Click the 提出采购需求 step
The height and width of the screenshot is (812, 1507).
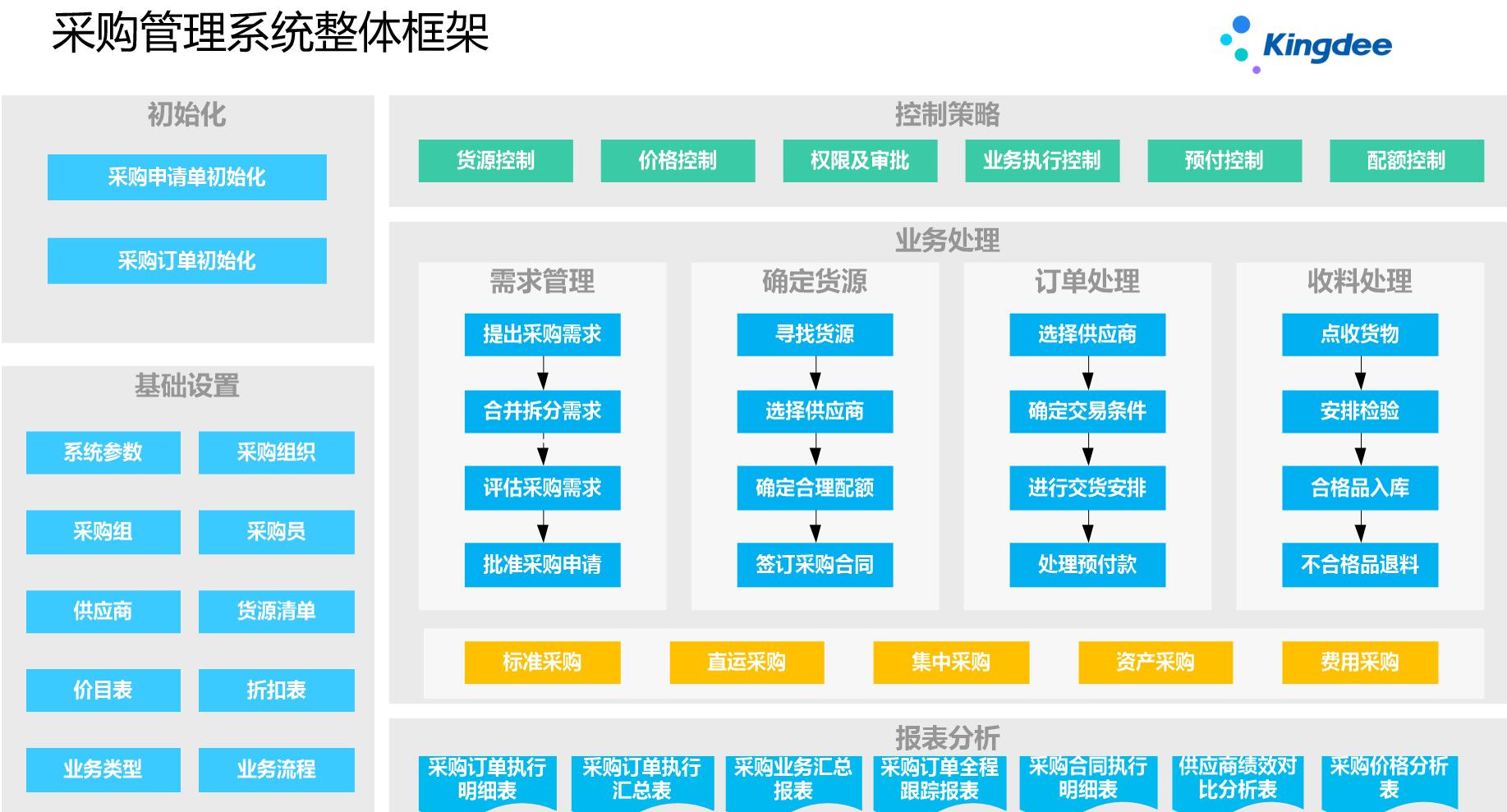point(542,335)
